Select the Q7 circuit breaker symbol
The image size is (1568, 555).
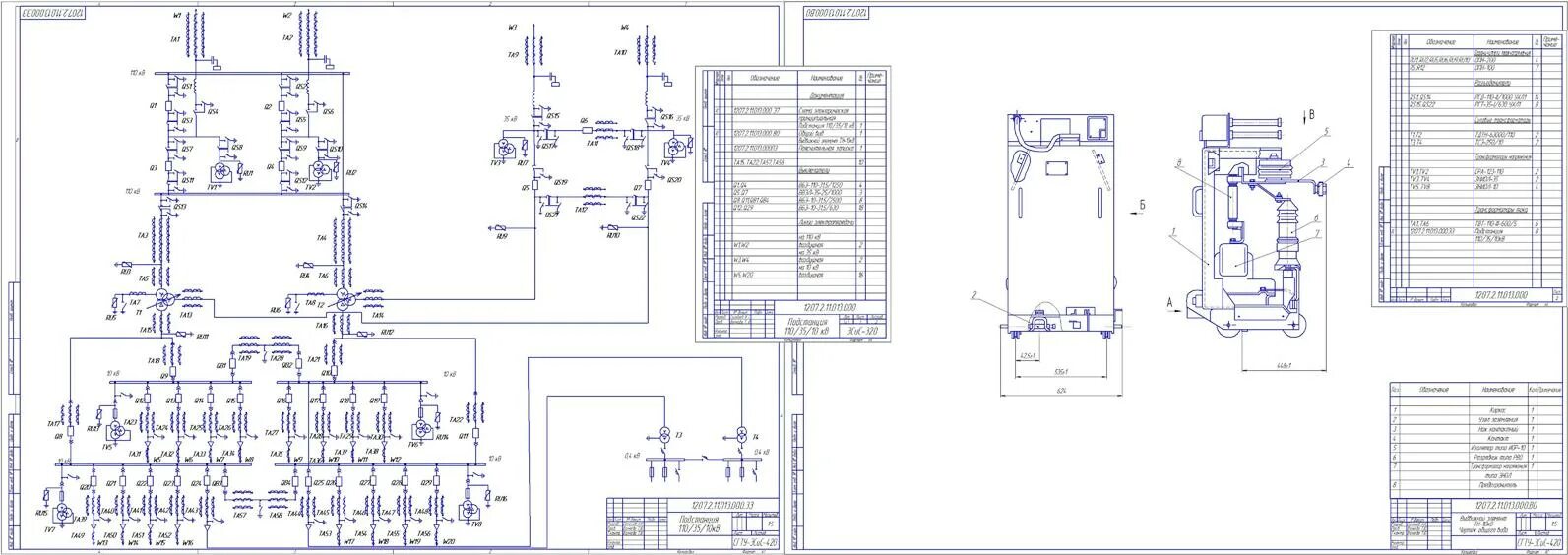tap(649, 183)
